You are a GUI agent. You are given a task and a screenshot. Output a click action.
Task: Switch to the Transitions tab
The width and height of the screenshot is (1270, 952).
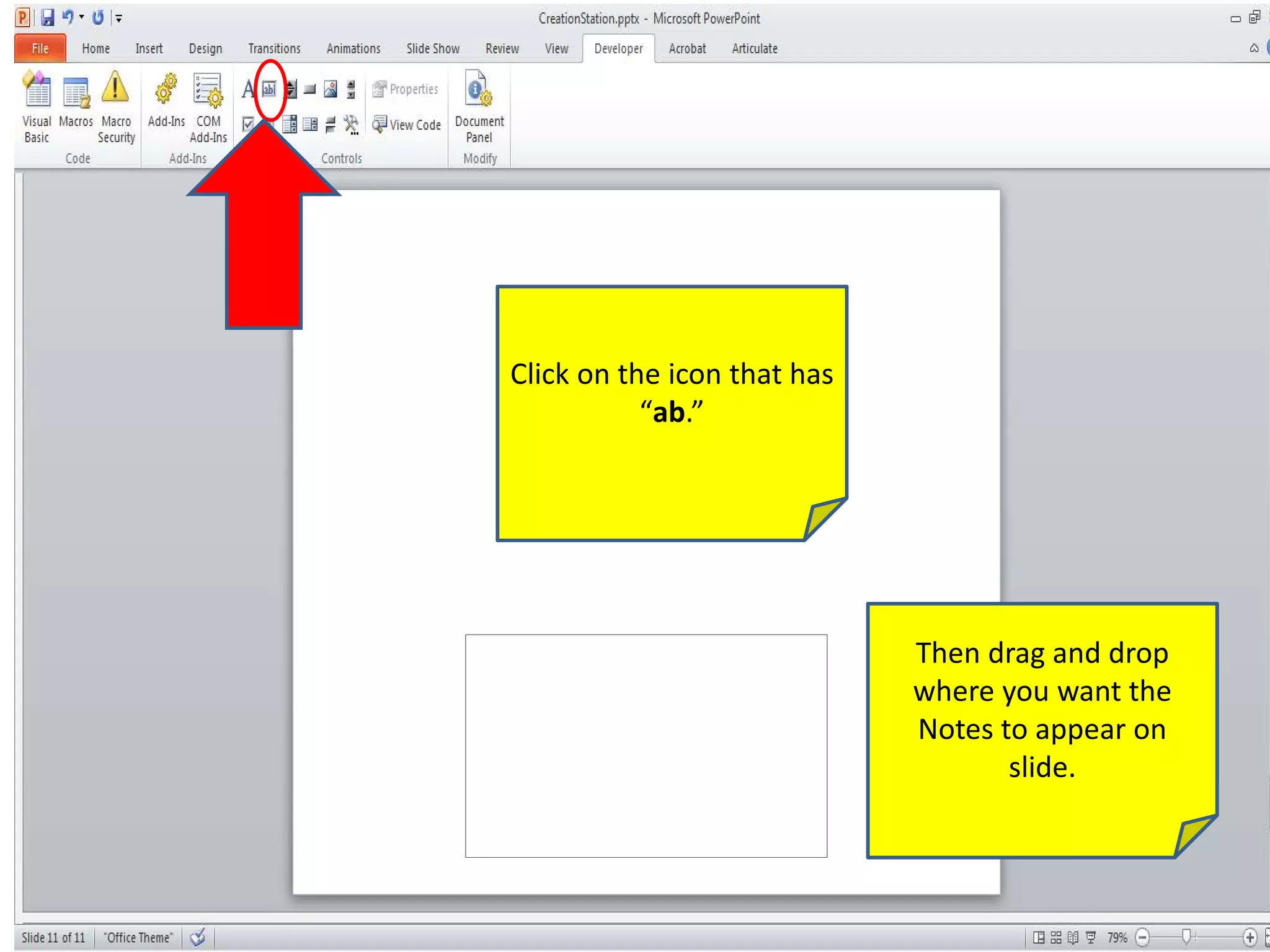pos(274,48)
